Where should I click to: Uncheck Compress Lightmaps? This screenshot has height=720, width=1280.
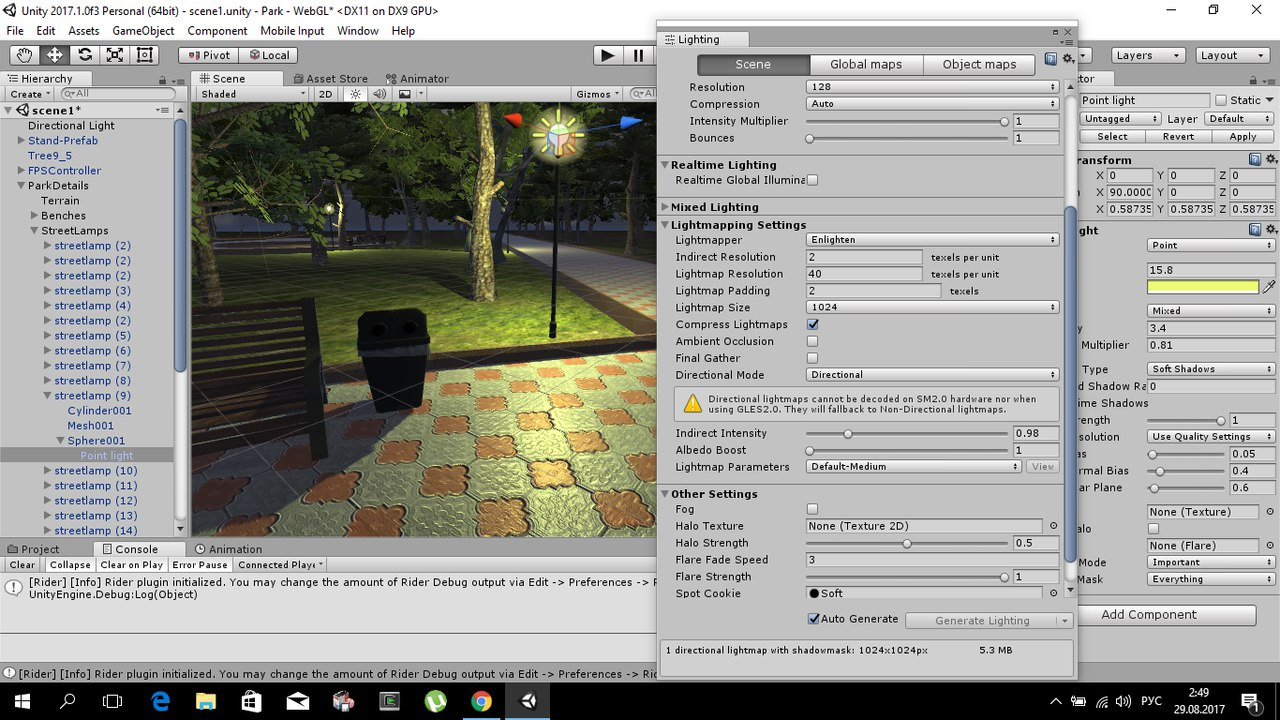click(812, 324)
